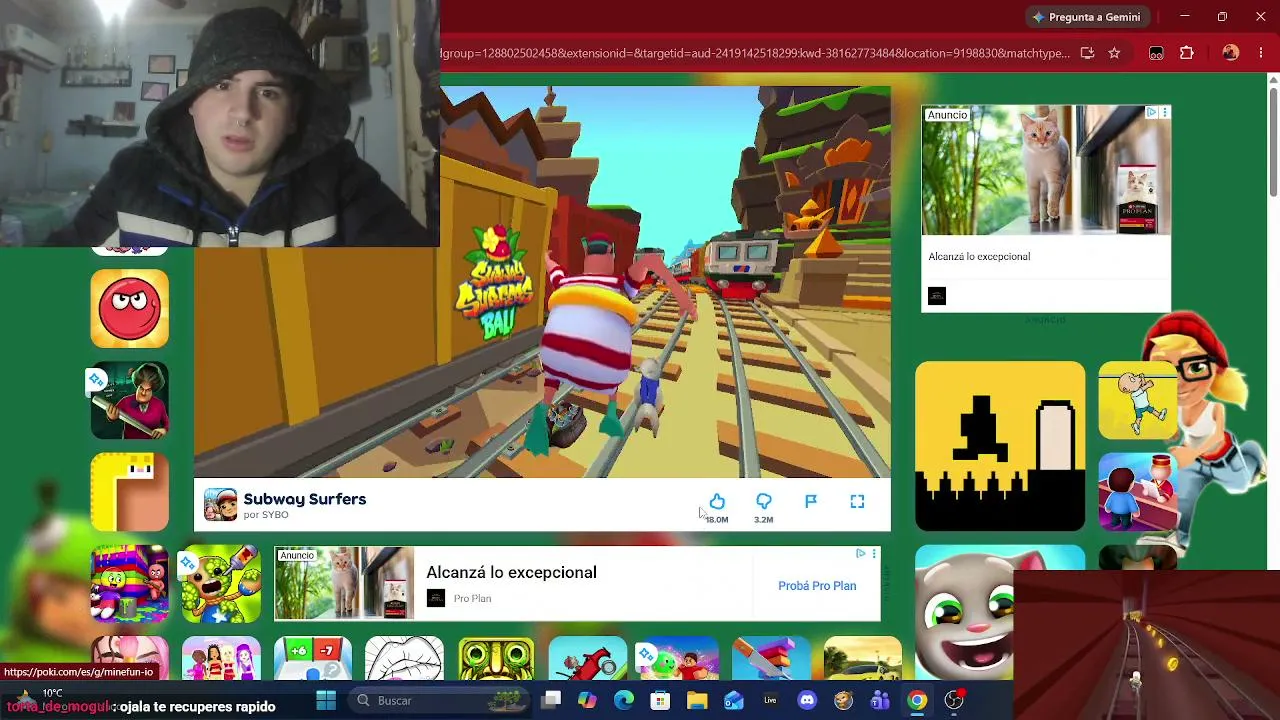Open AdChoices info on the banner ad
Image resolution: width=1280 pixels, height=720 pixels.
pos(860,553)
